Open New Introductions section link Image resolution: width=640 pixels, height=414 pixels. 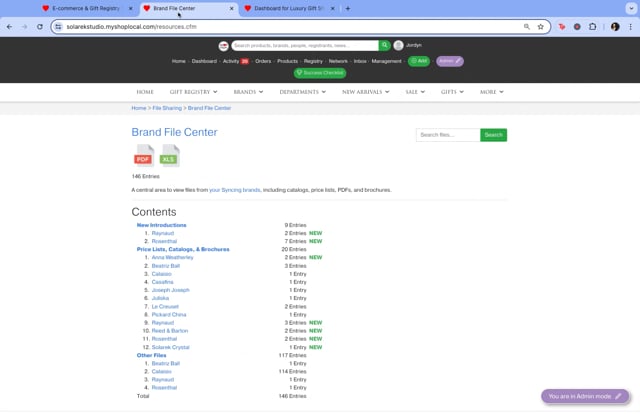[161, 225]
